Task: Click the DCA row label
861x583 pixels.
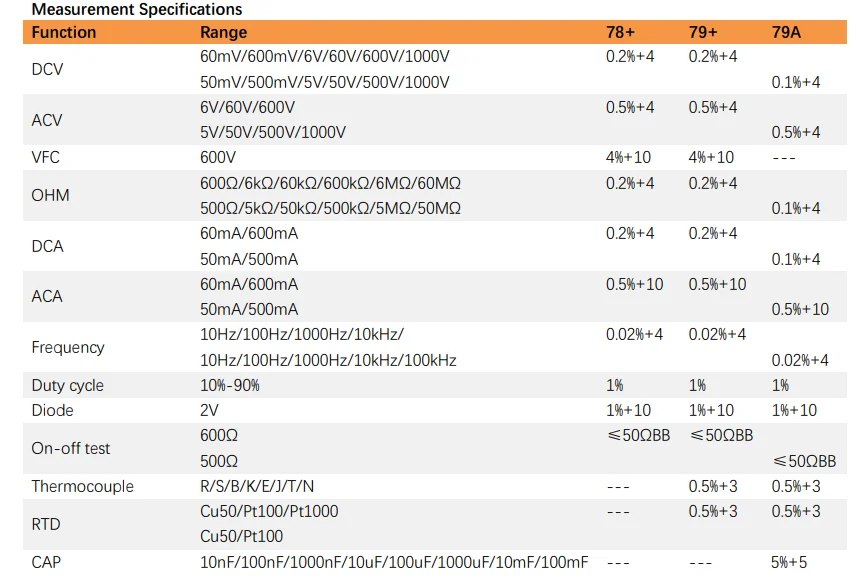Action: pos(47,246)
